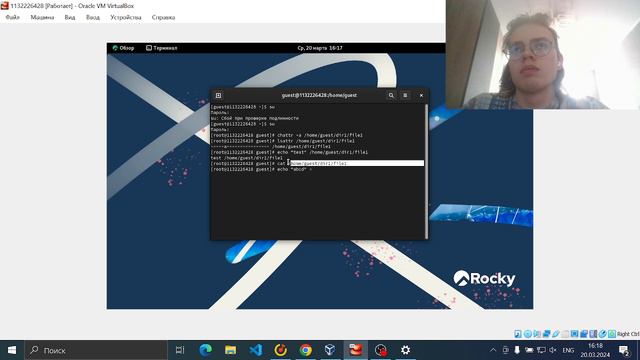Screen dimensions: 640x360
Task: Click the VirtualBox display indicator icon
Action: [574, 334]
